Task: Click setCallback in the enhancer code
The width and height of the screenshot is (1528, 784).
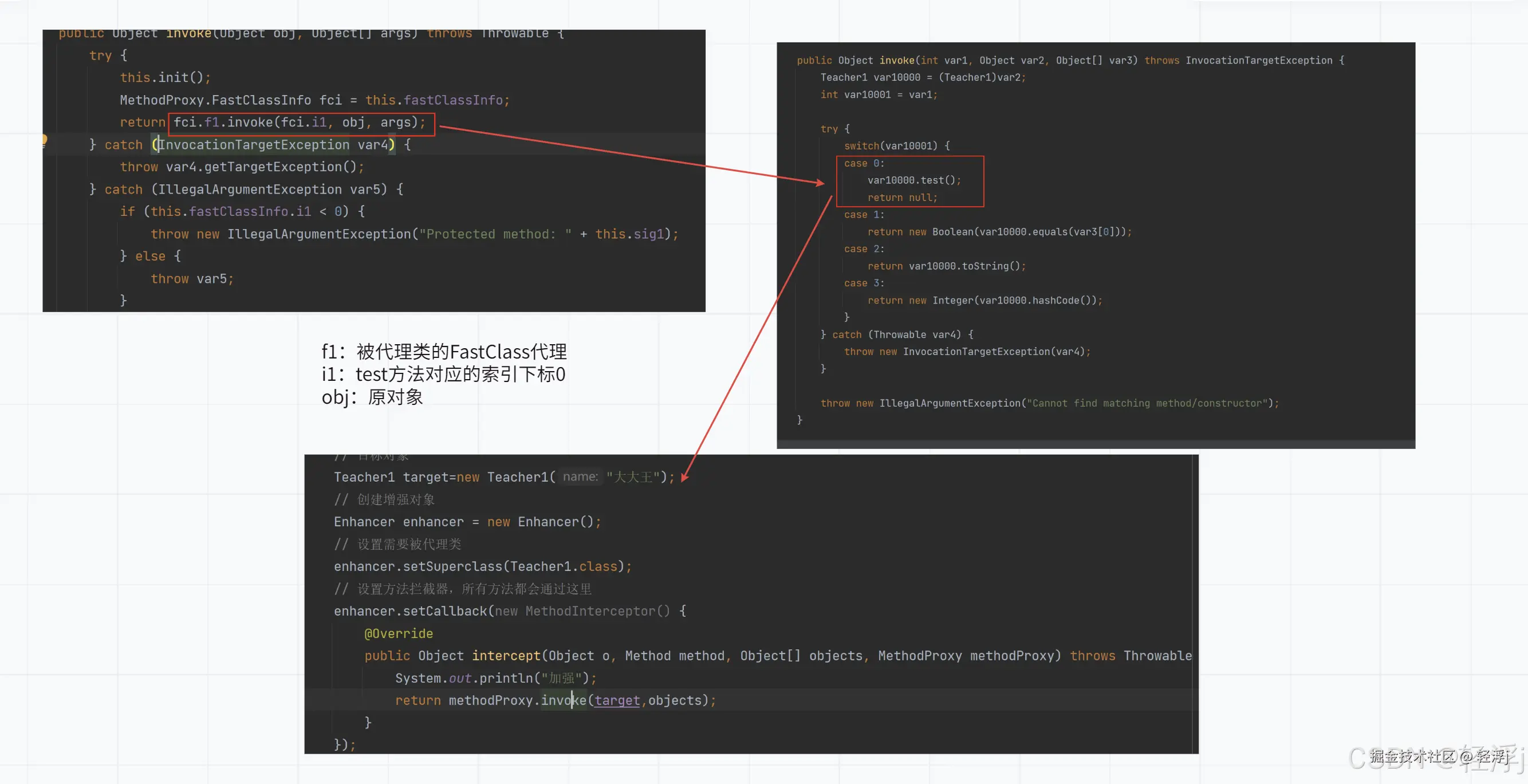Action: 444,611
